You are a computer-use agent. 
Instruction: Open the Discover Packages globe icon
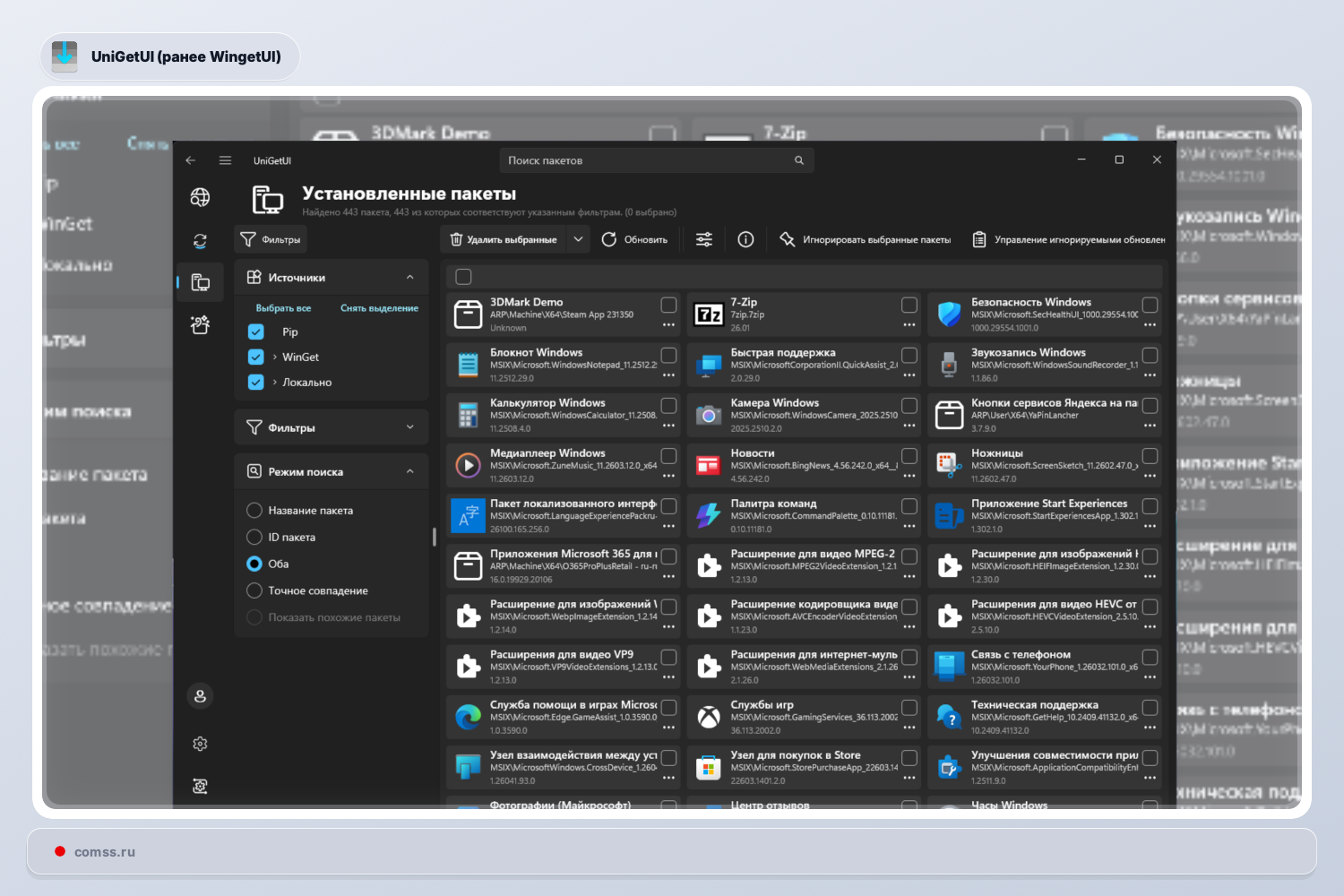pyautogui.click(x=200, y=197)
